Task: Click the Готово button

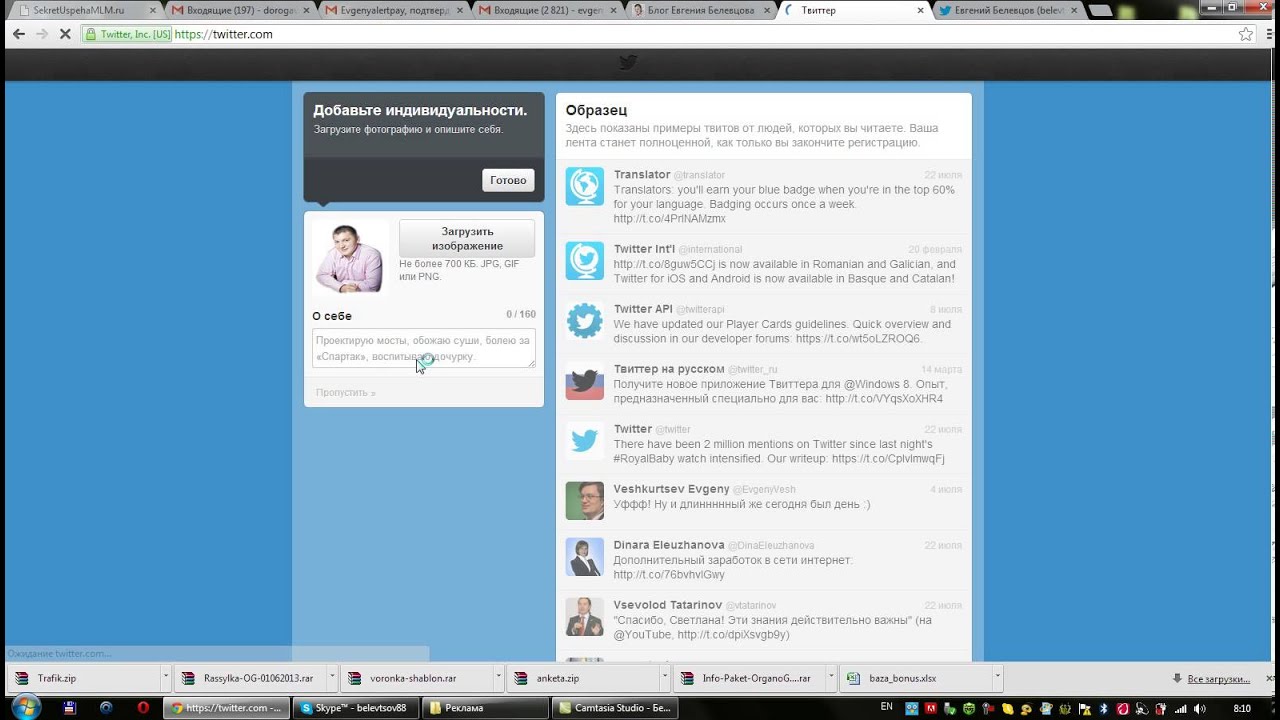Action: [508, 180]
